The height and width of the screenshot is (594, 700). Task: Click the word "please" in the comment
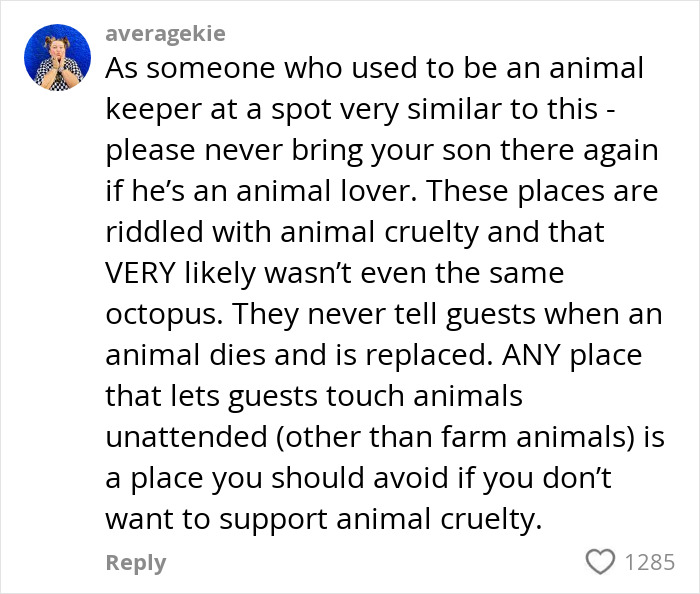coord(150,152)
